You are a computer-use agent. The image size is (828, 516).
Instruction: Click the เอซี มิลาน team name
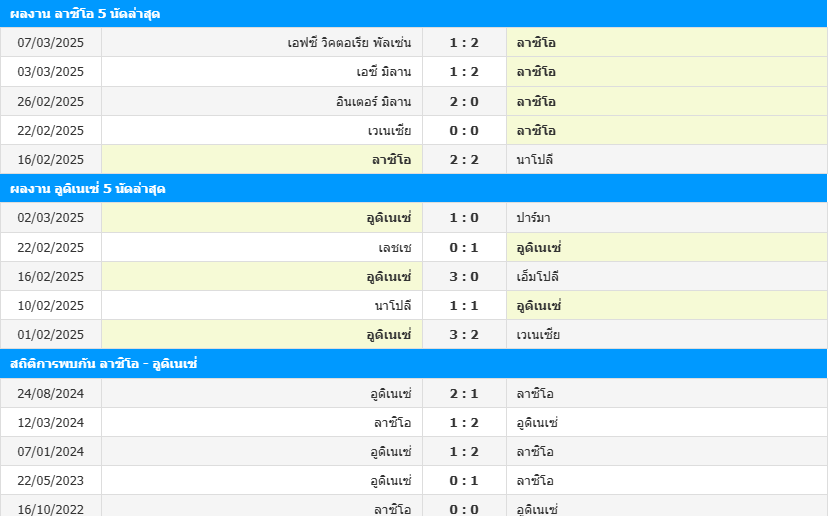click(x=384, y=72)
